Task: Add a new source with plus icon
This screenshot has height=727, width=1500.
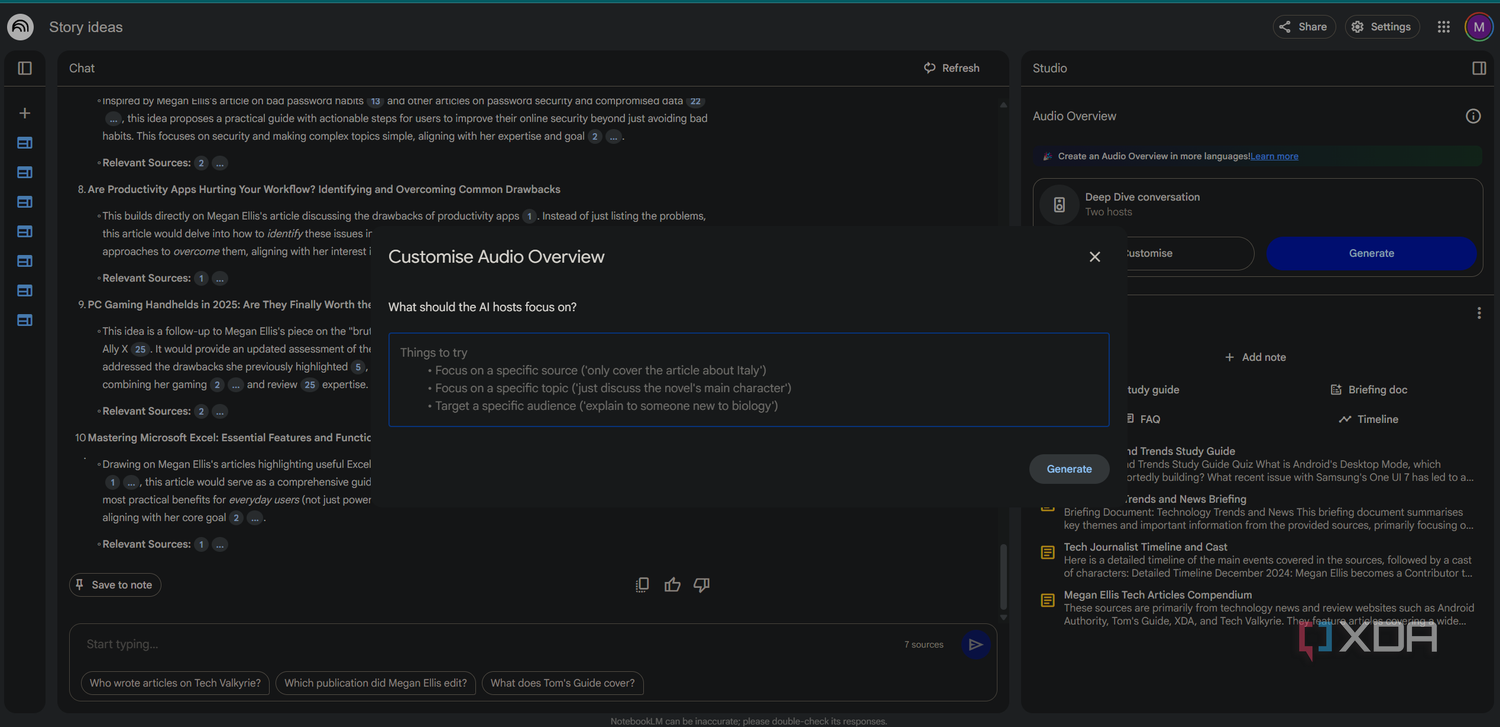Action: (x=25, y=113)
